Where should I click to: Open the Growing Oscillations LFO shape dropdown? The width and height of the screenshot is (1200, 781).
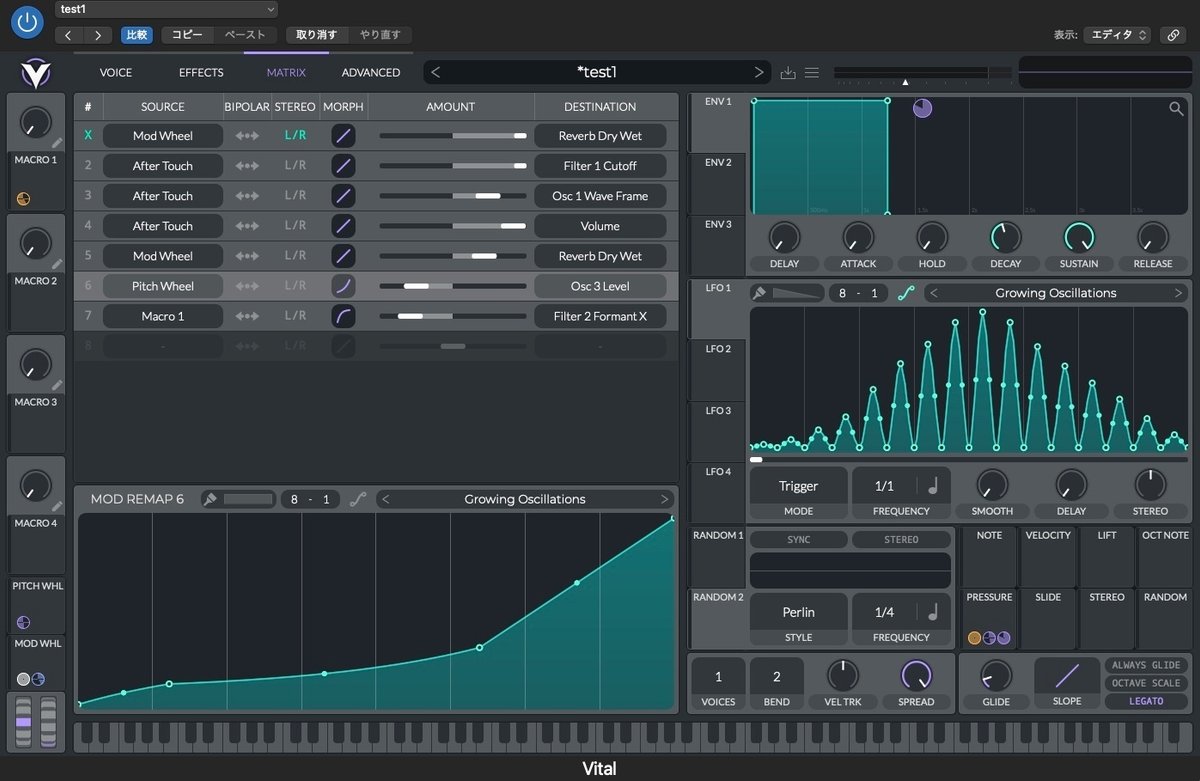[1055, 292]
